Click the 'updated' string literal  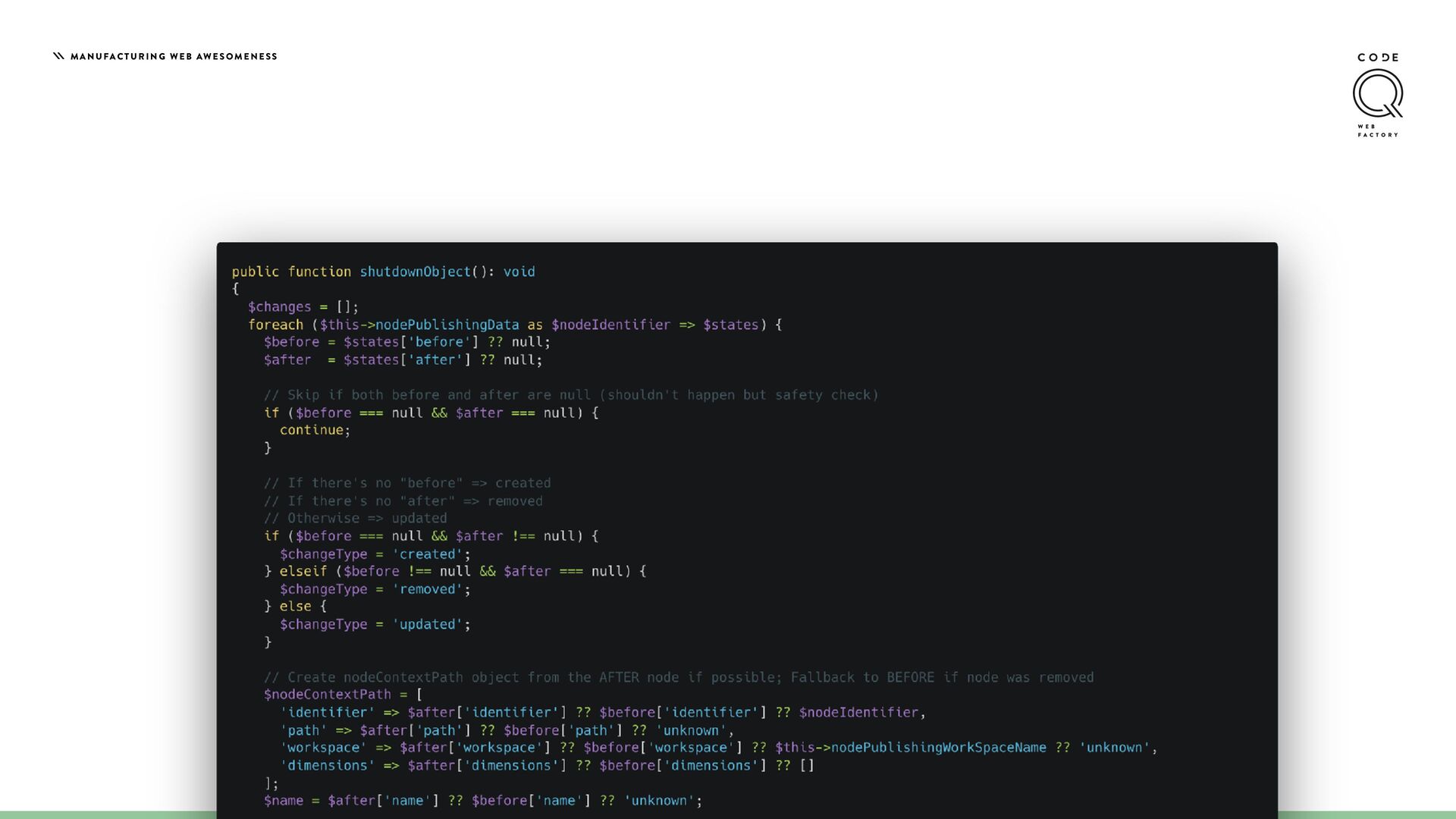pos(427,624)
